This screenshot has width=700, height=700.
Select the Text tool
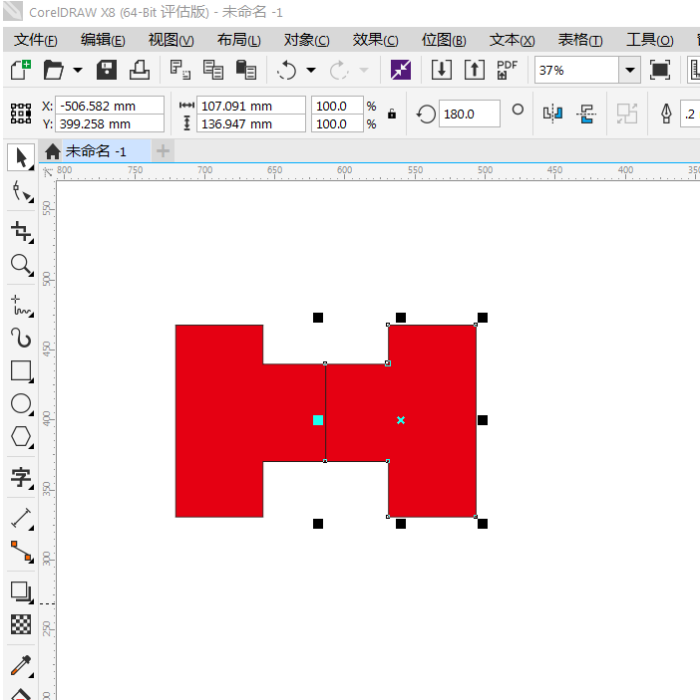click(22, 478)
